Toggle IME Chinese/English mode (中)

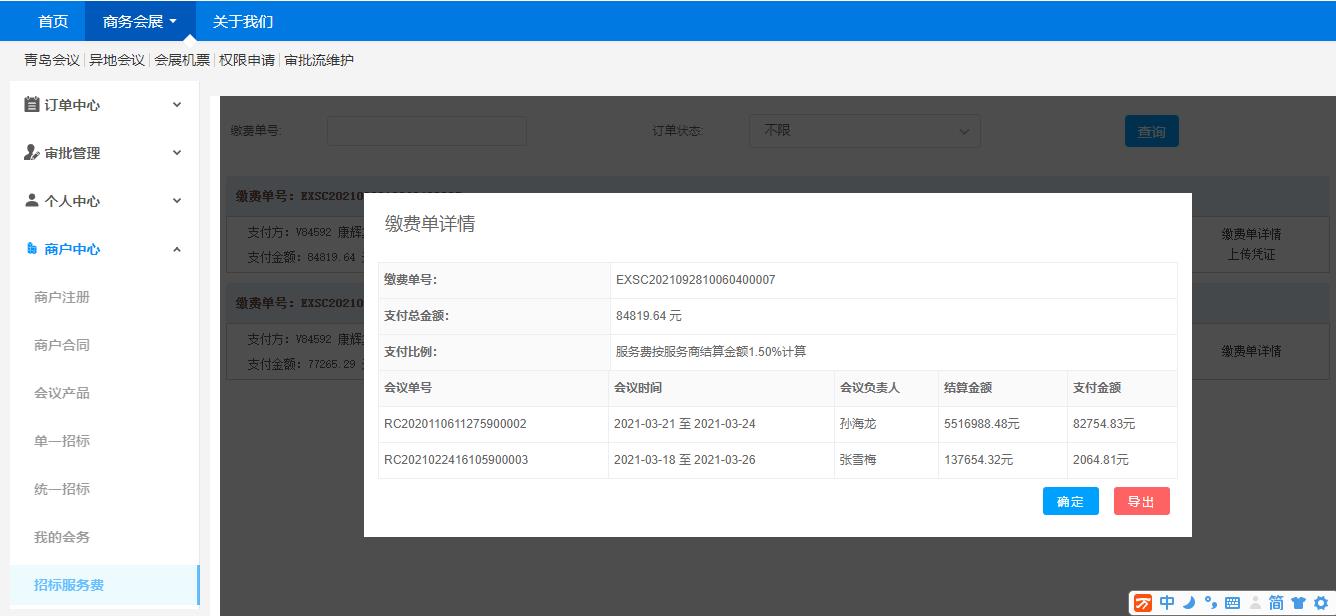1167,603
